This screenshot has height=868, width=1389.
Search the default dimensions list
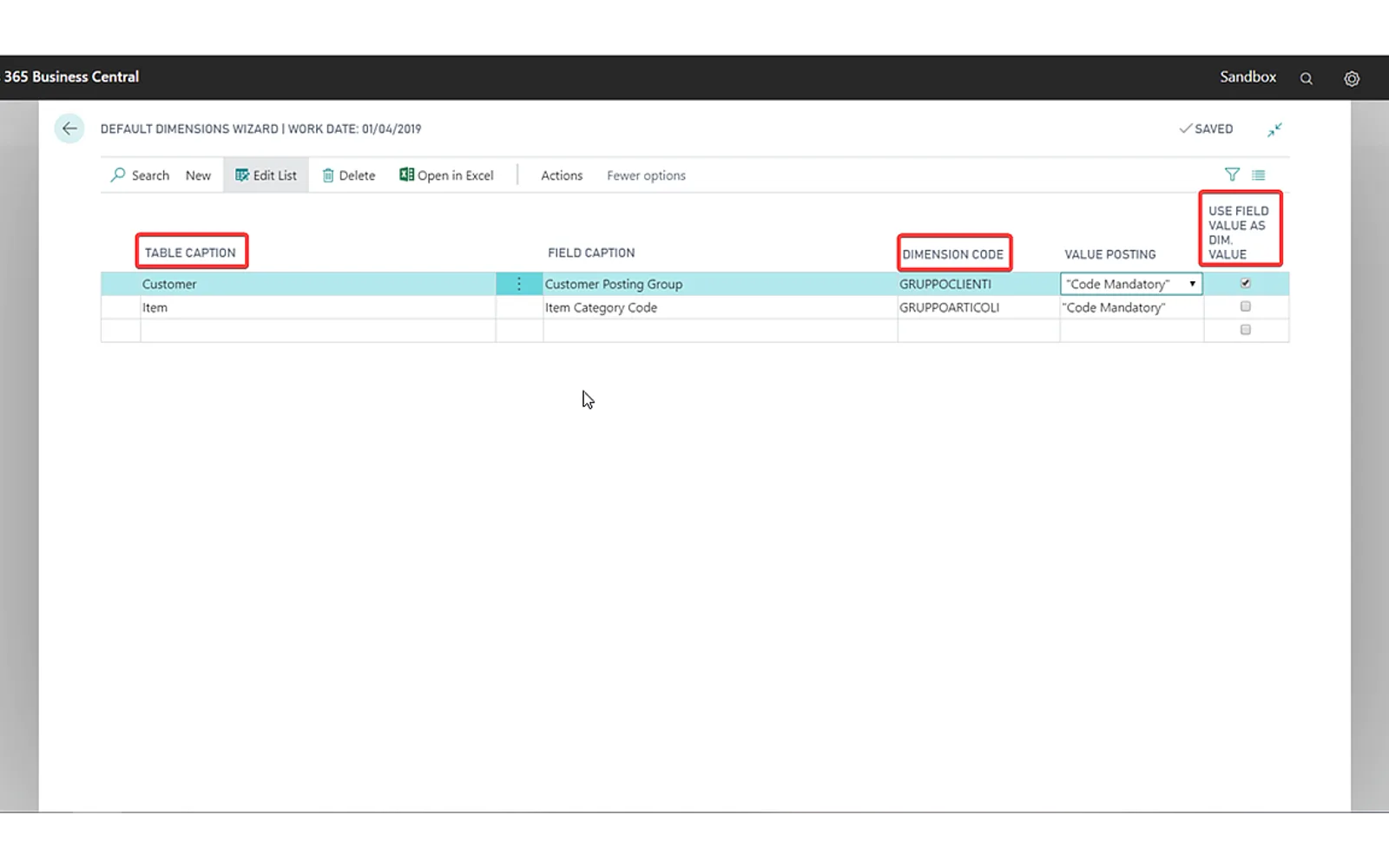(140, 175)
